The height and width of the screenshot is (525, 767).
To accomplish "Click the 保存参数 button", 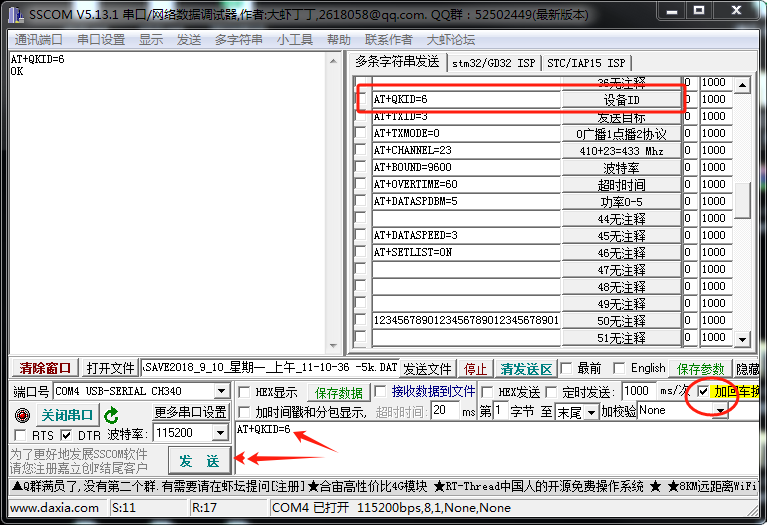I will [700, 368].
